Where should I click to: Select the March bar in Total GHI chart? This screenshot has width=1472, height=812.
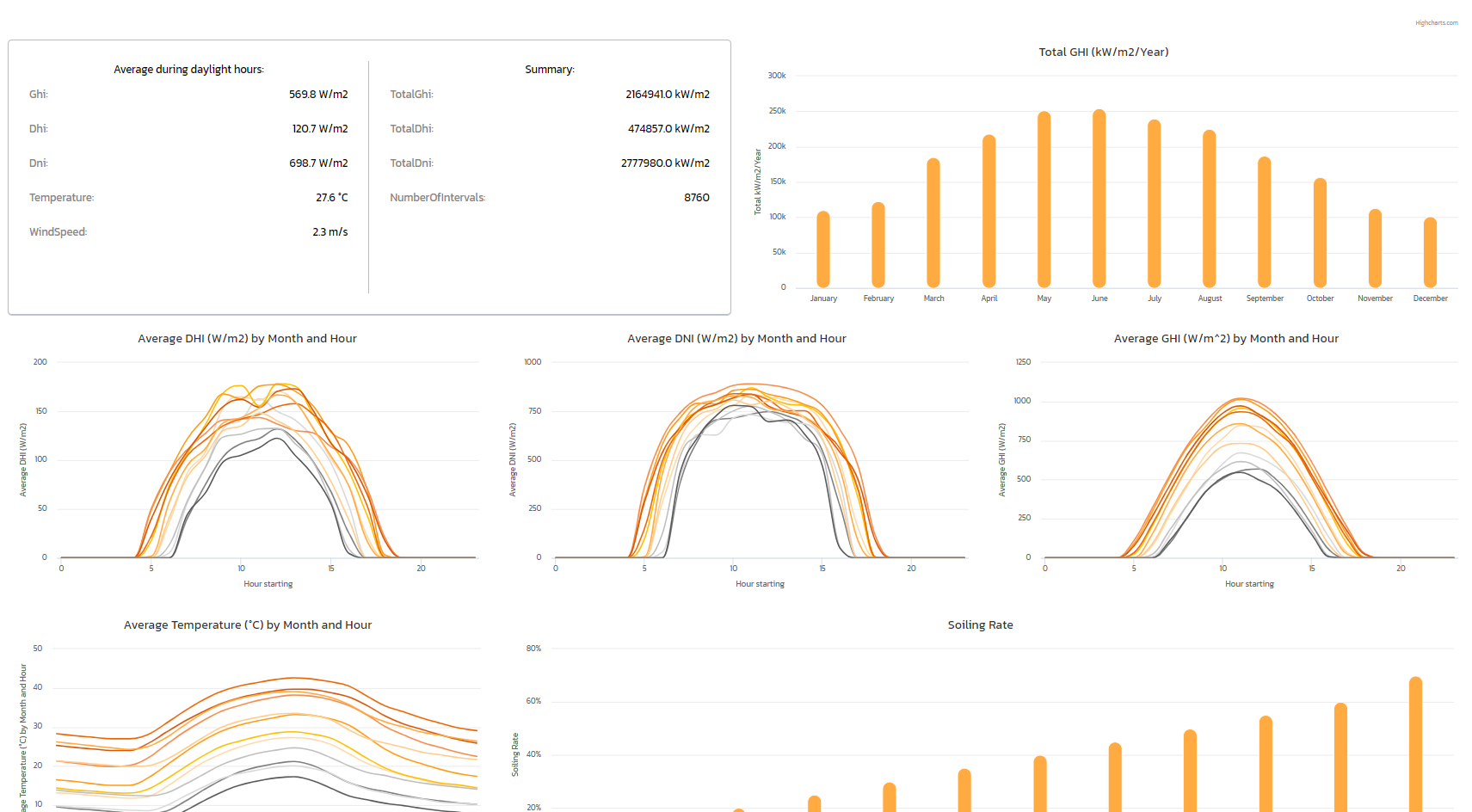coord(933,223)
